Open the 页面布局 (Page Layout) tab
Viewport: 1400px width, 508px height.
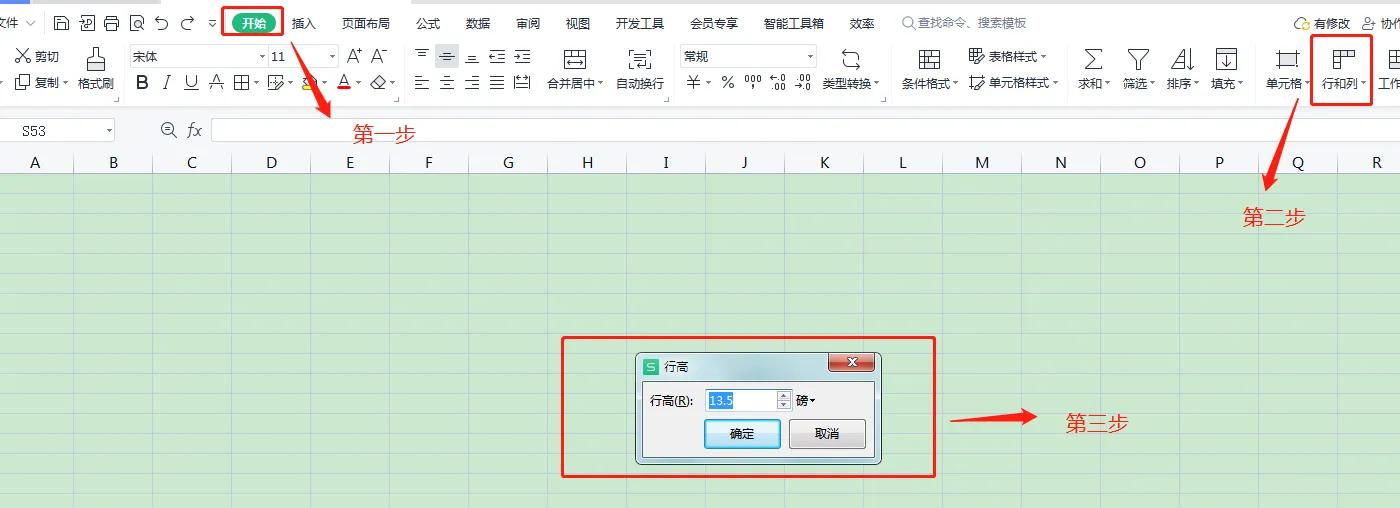[366, 23]
